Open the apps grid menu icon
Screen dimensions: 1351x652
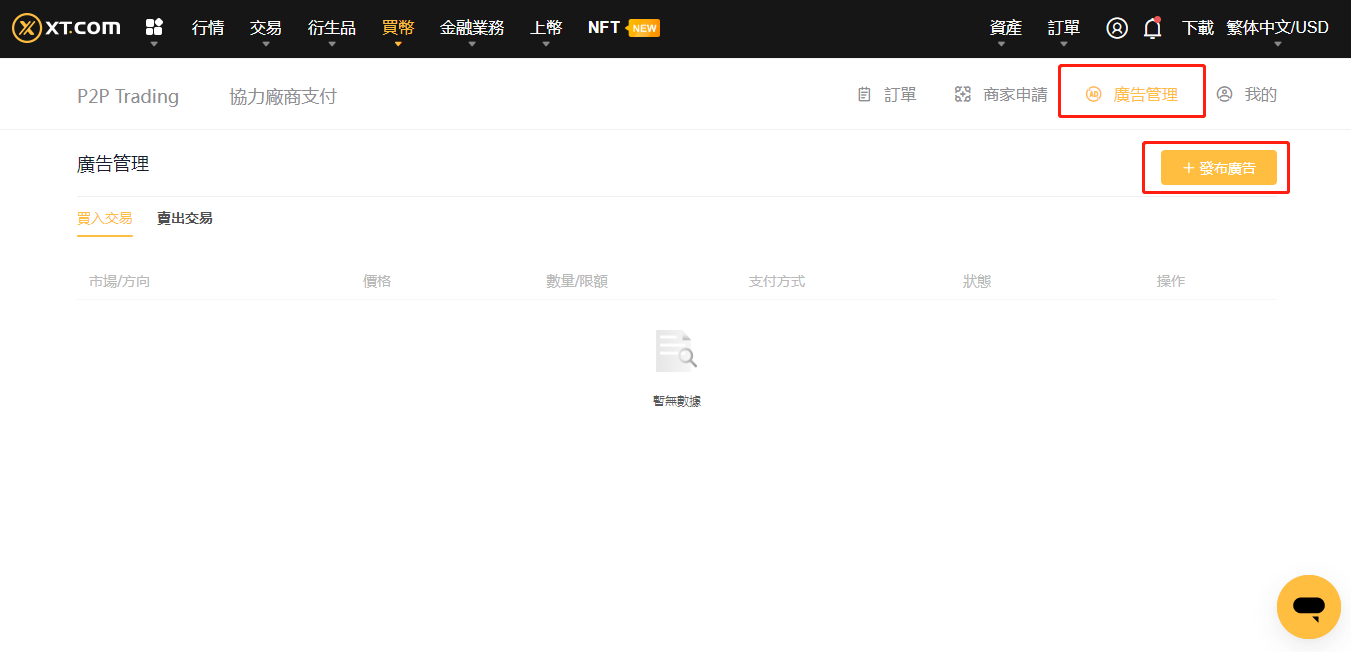click(x=154, y=27)
